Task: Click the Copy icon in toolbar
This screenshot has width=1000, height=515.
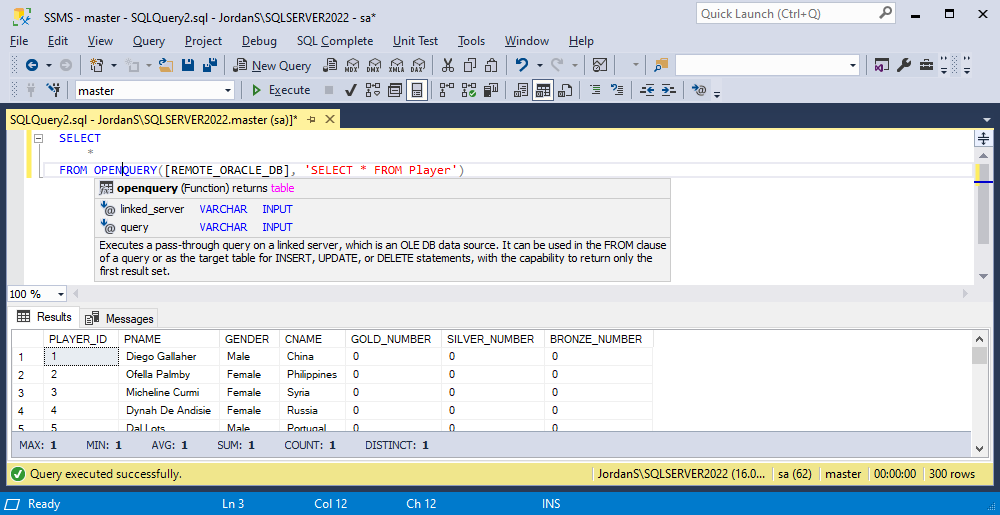Action: (470, 65)
